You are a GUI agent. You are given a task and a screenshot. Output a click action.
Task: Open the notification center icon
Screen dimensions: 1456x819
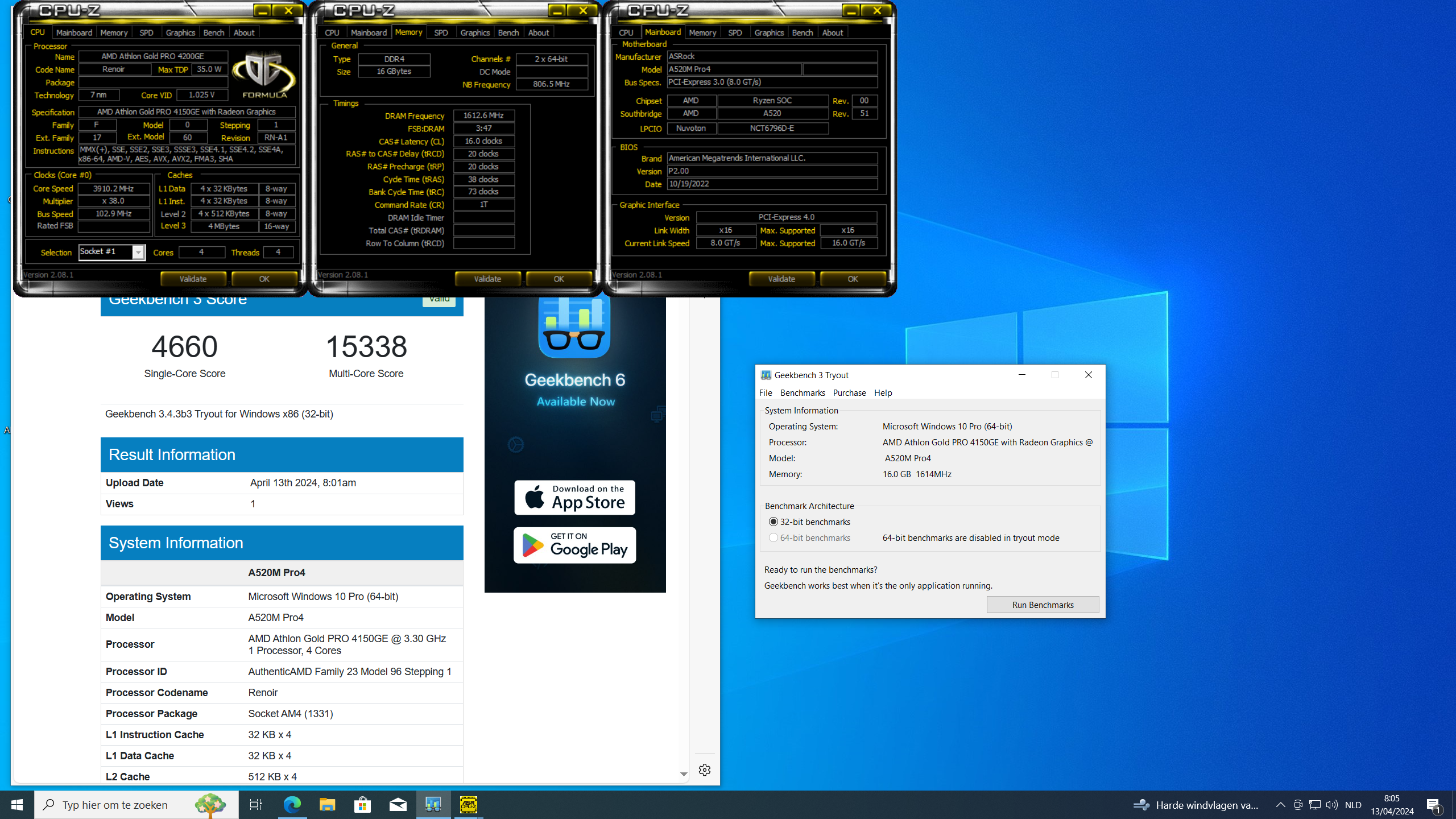point(1434,805)
